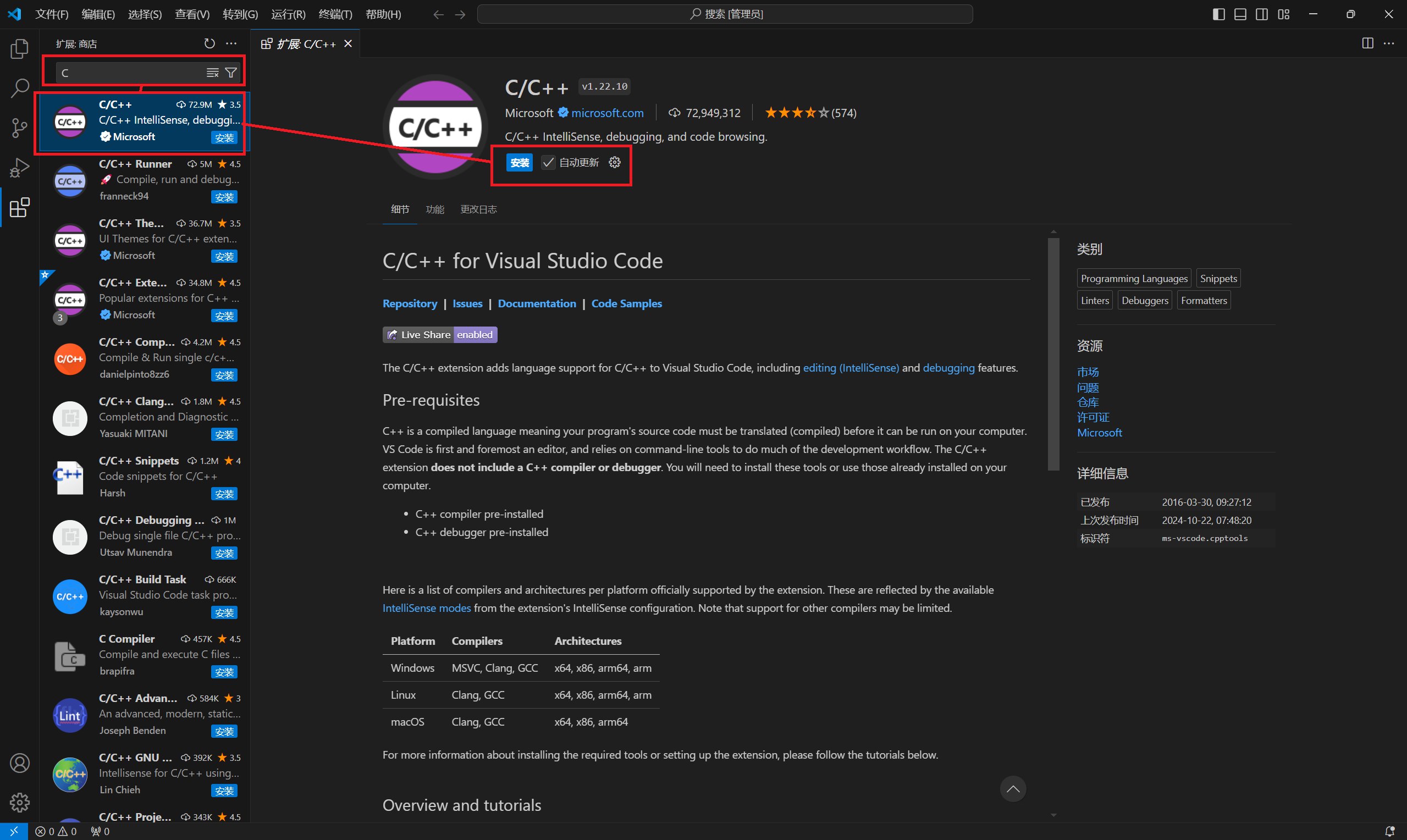Open the microsoft.com publisher link
The width and height of the screenshot is (1407, 840).
pos(608,113)
